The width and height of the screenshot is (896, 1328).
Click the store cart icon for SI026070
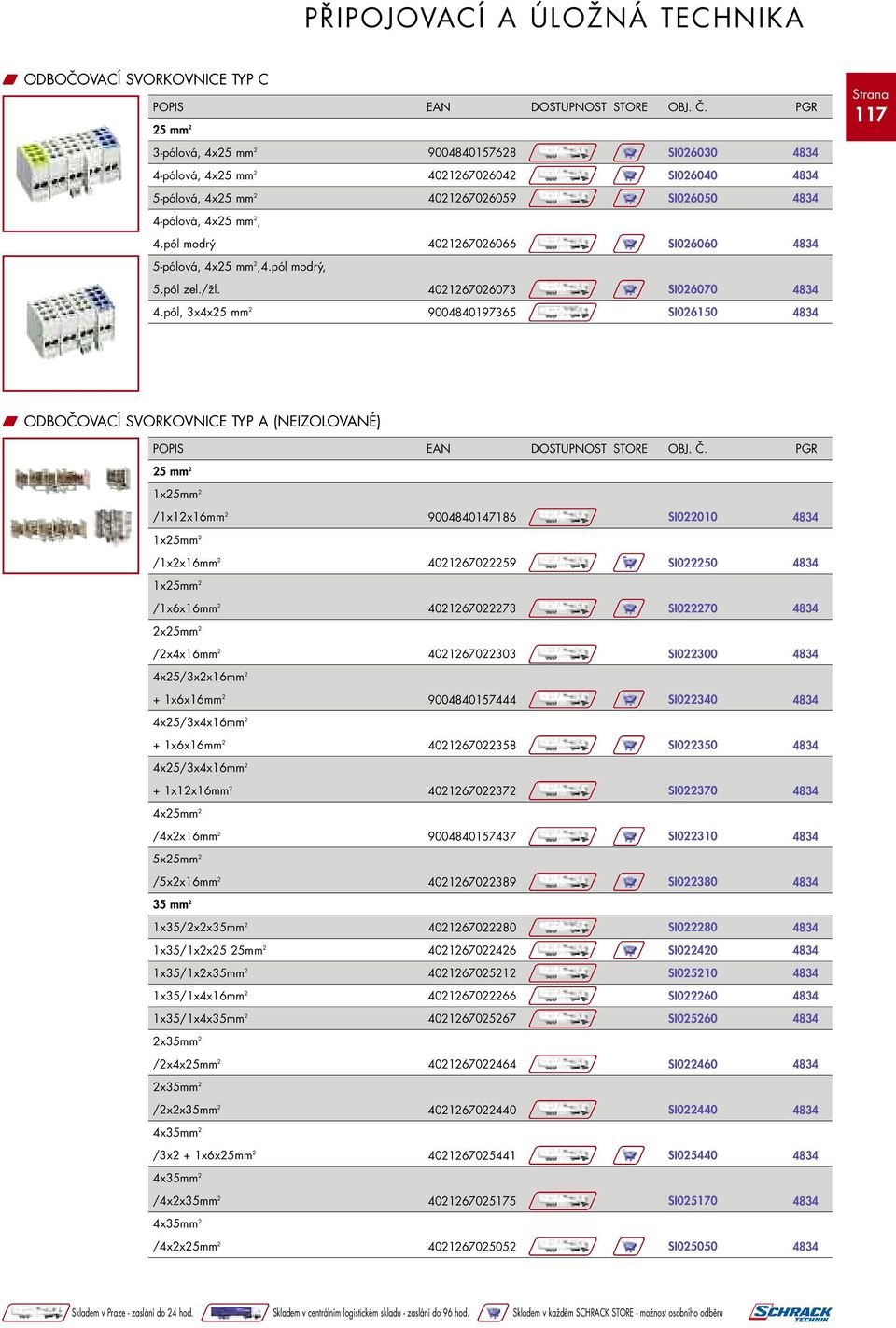coord(629,289)
